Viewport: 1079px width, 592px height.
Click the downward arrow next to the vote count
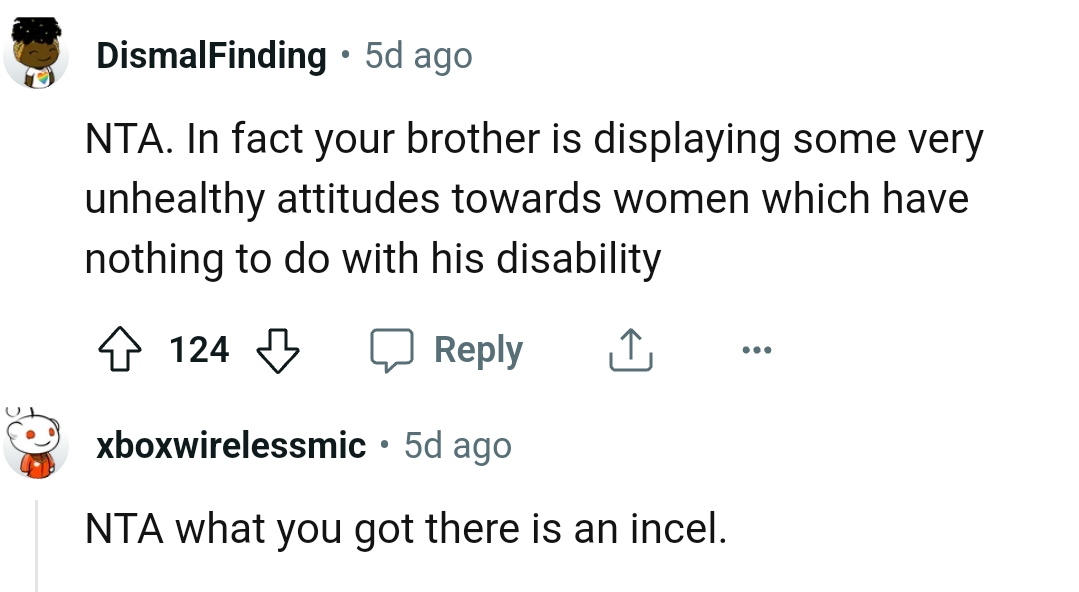click(x=277, y=352)
